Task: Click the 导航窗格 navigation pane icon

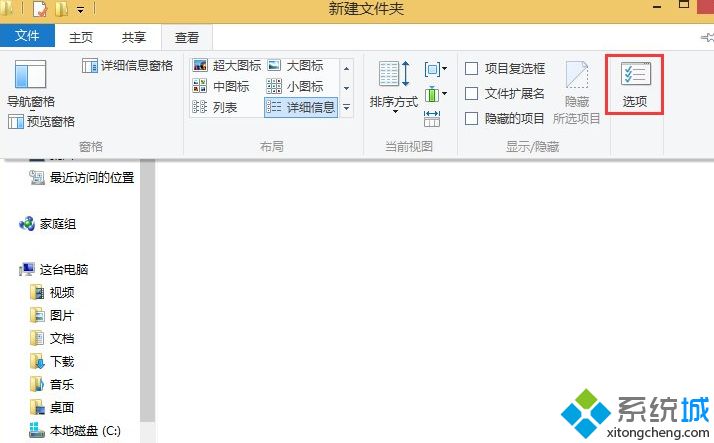Action: (31, 74)
